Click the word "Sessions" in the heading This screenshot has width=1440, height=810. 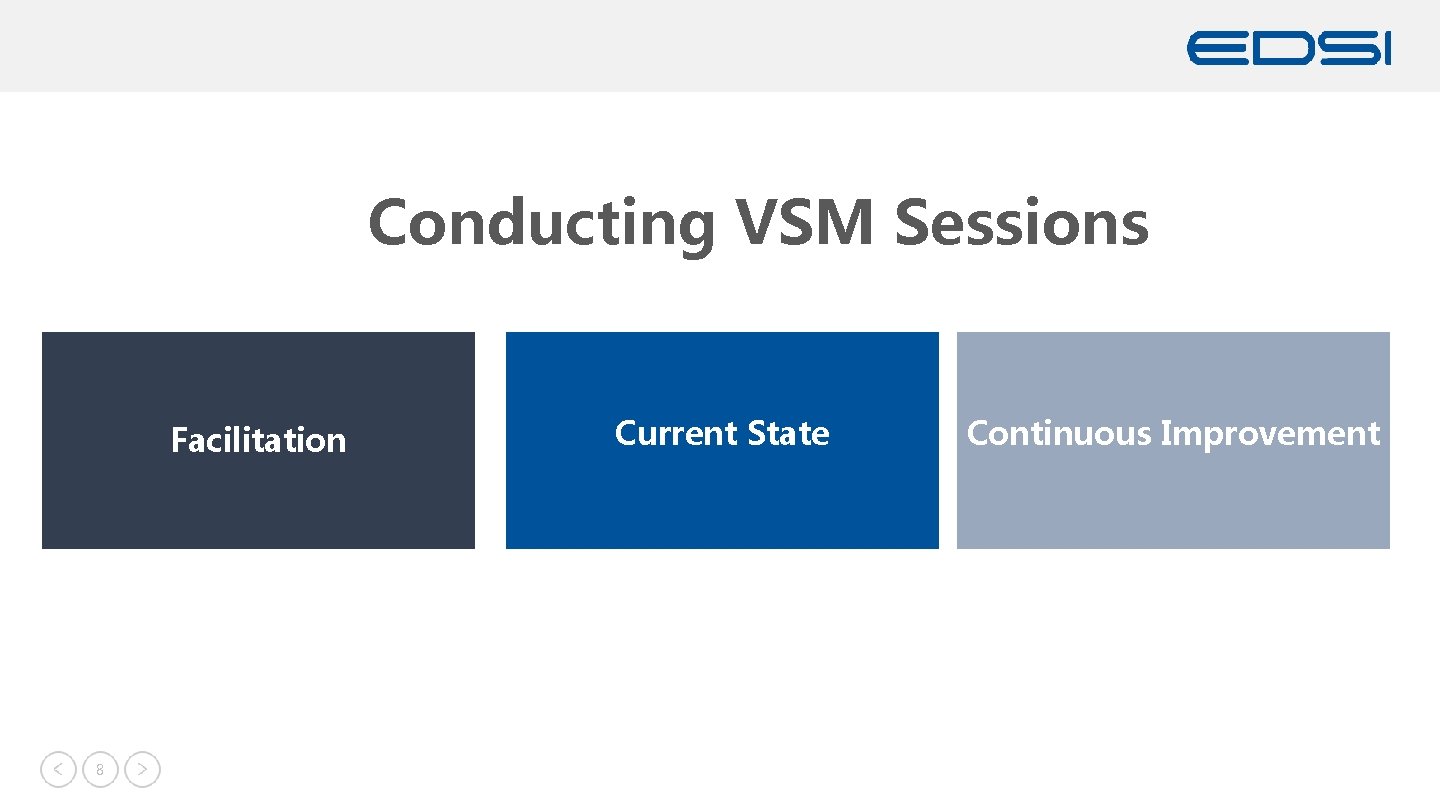coord(1021,222)
